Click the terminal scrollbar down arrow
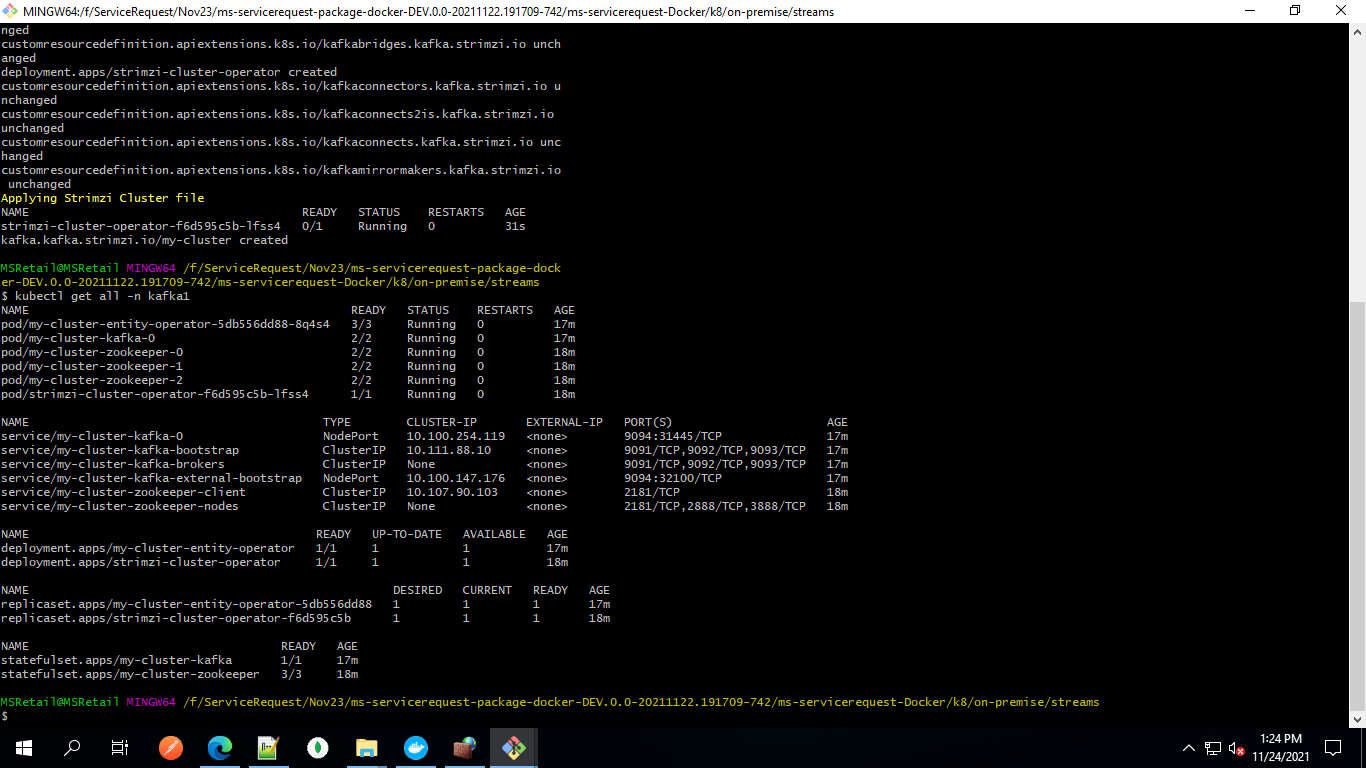Viewport: 1366px width, 768px height. [x=1357, y=718]
